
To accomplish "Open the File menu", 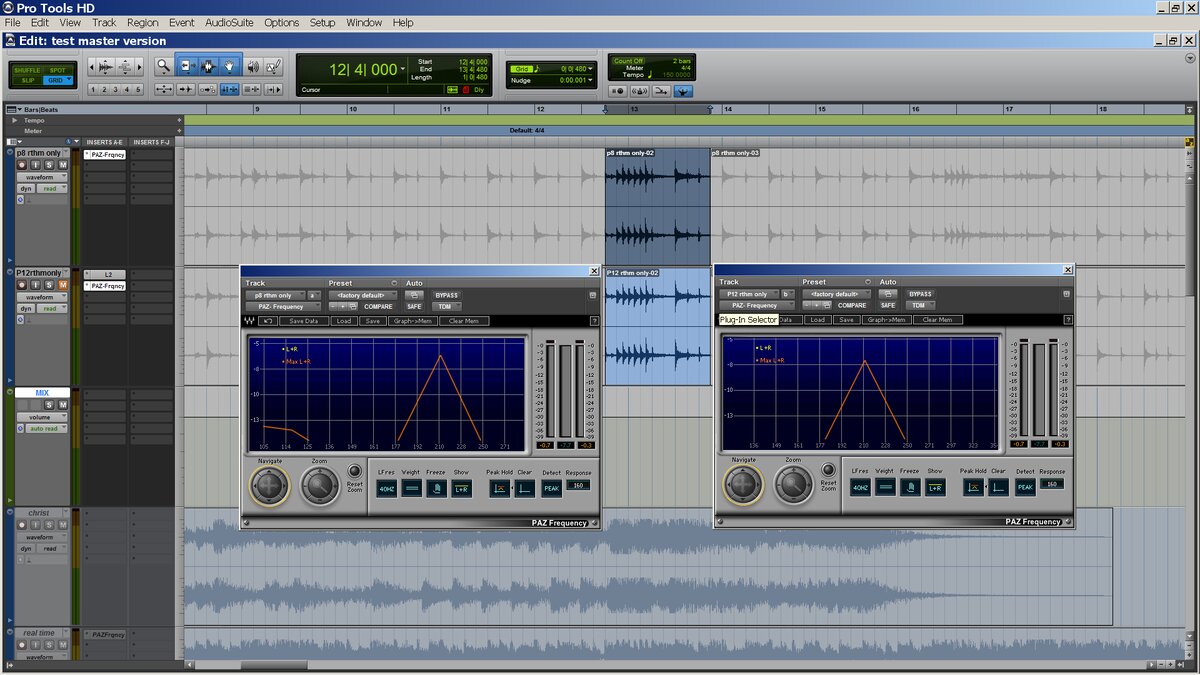I will click(x=12, y=22).
